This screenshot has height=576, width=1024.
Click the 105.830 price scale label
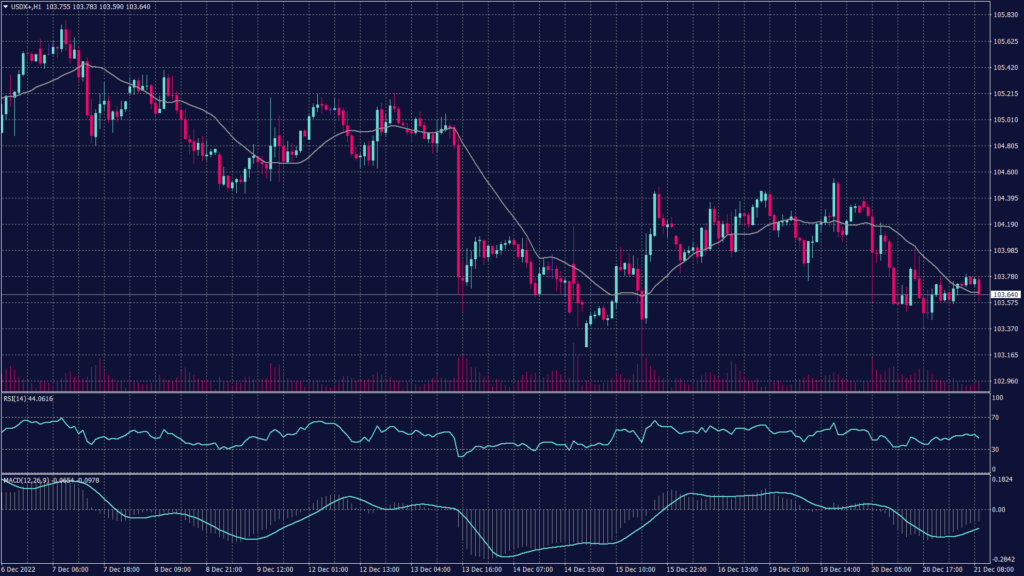(1005, 15)
